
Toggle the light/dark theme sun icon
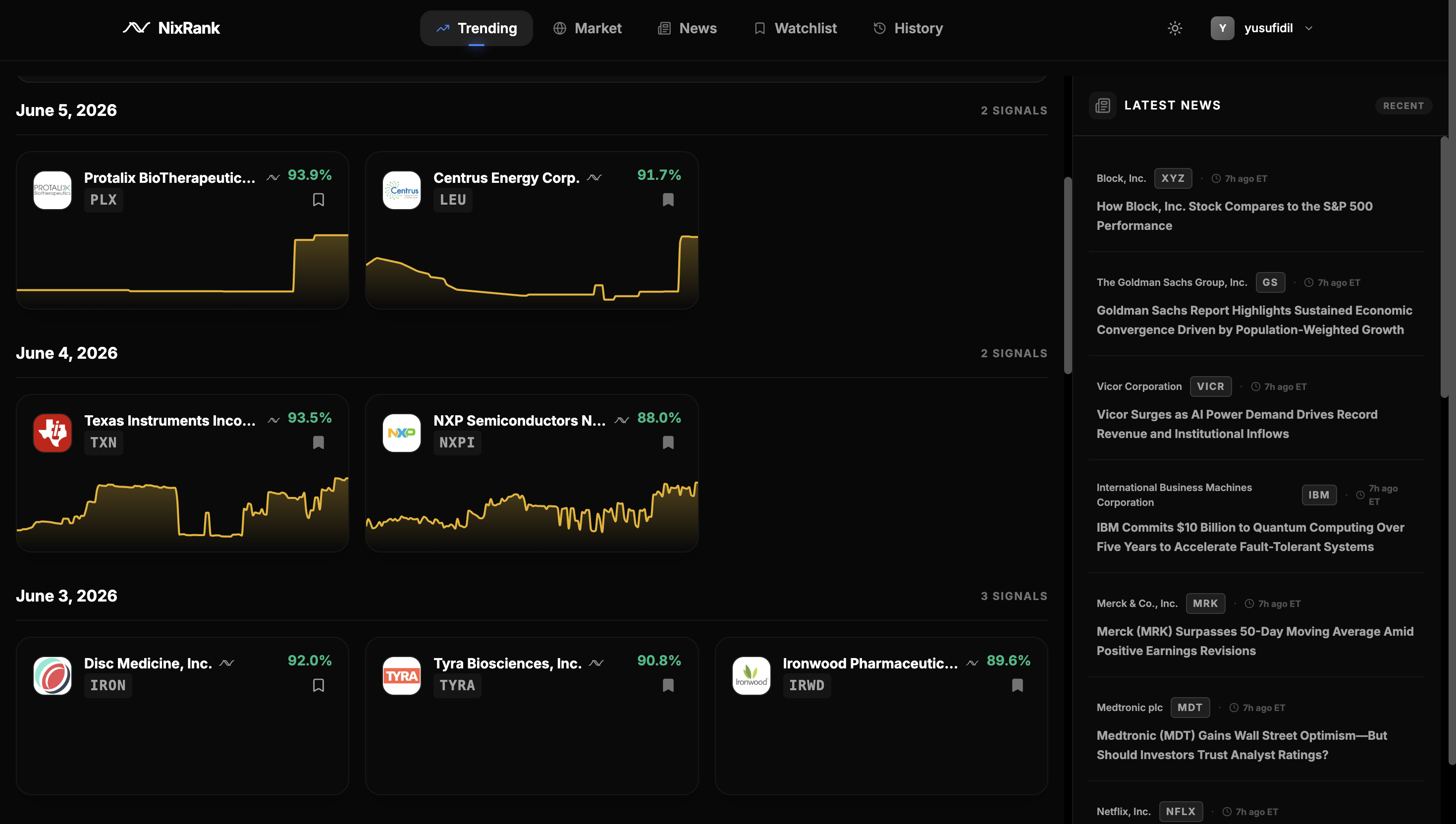(1175, 28)
